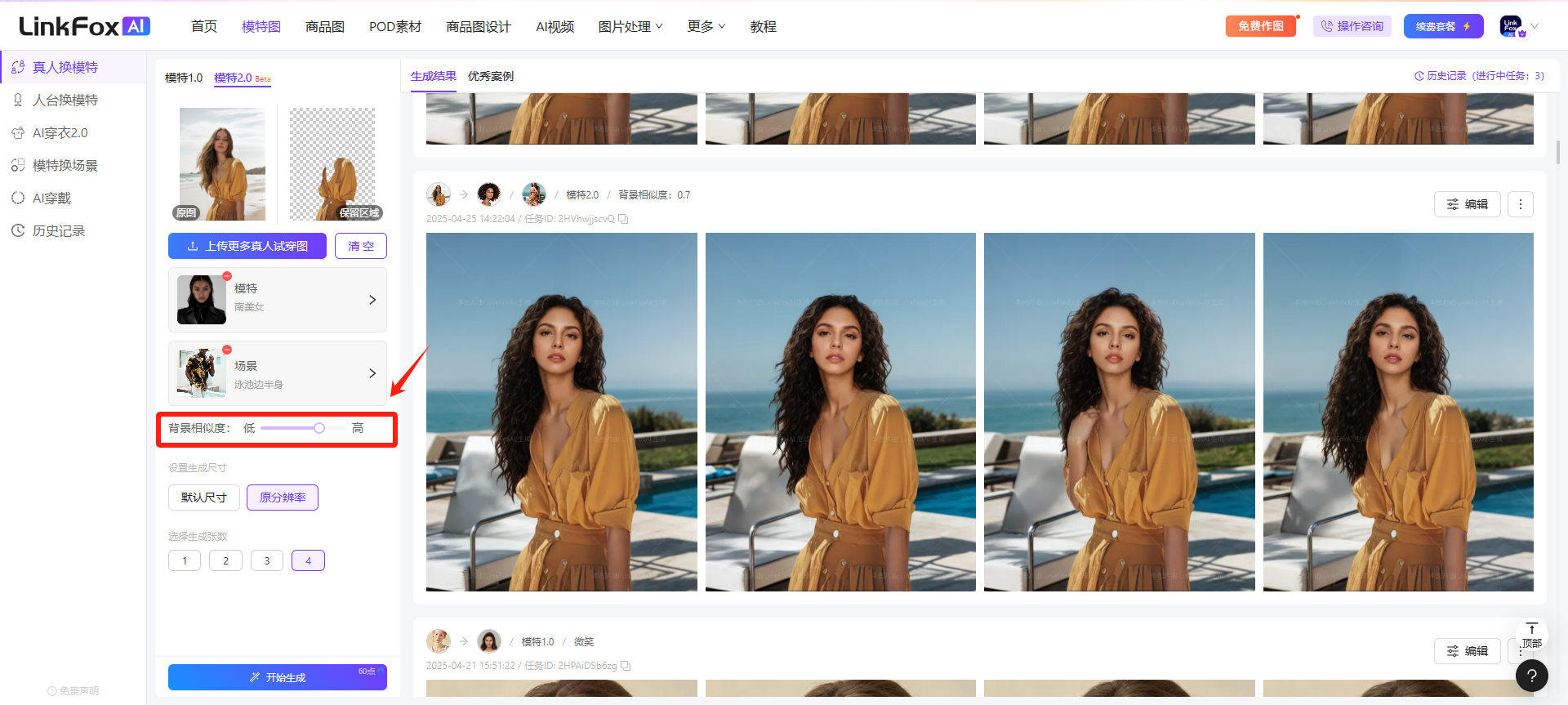Adjust the 背景相似度 slider handle
This screenshot has width=1568, height=705.
[319, 428]
